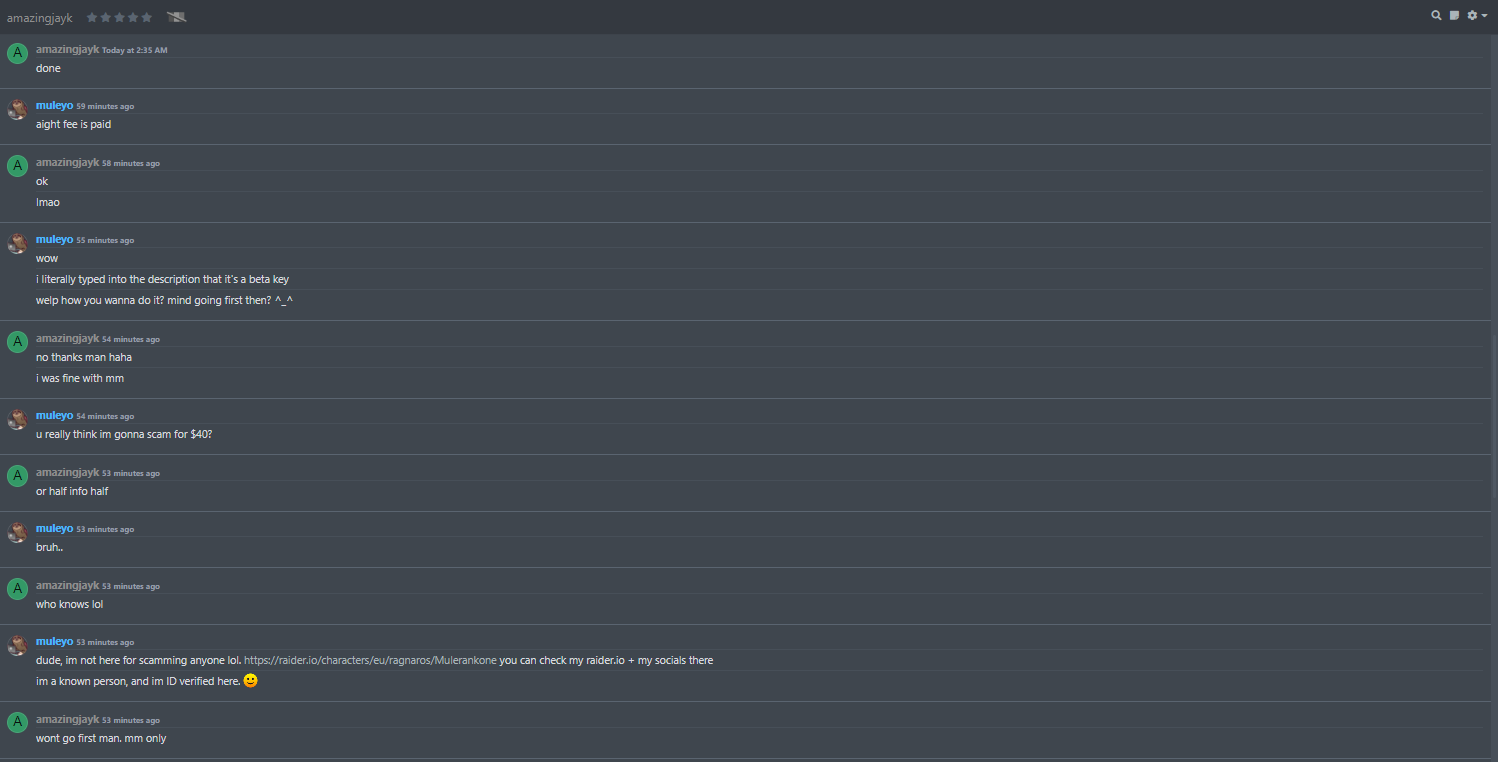Click message 'u really think im gonna scam for $40?'
Screen dimensions: 1498x762
tap(124, 434)
